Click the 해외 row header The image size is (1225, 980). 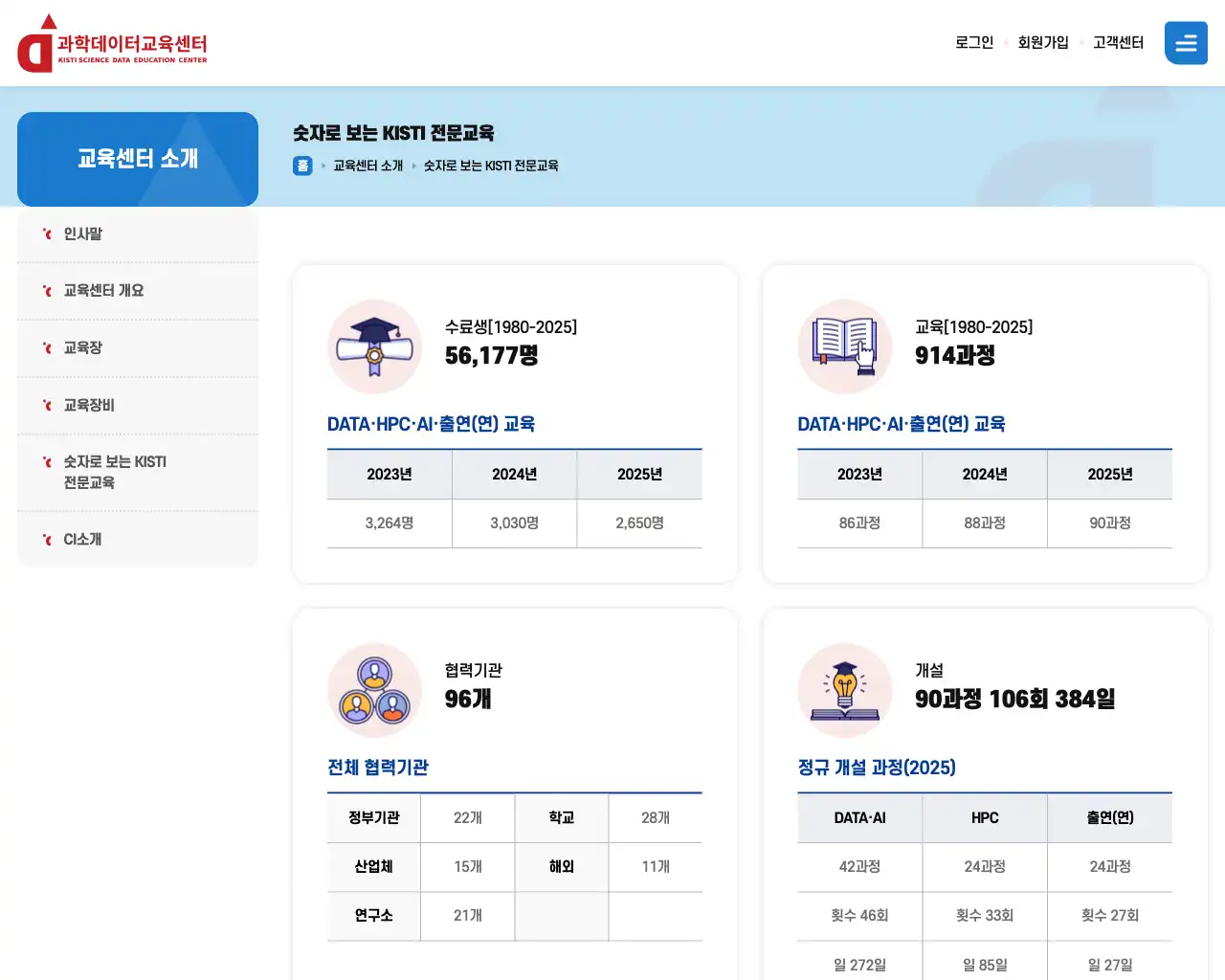(x=562, y=867)
